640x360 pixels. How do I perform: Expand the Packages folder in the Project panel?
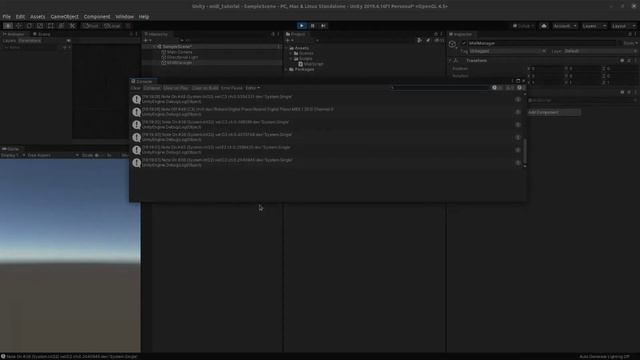(x=287, y=69)
